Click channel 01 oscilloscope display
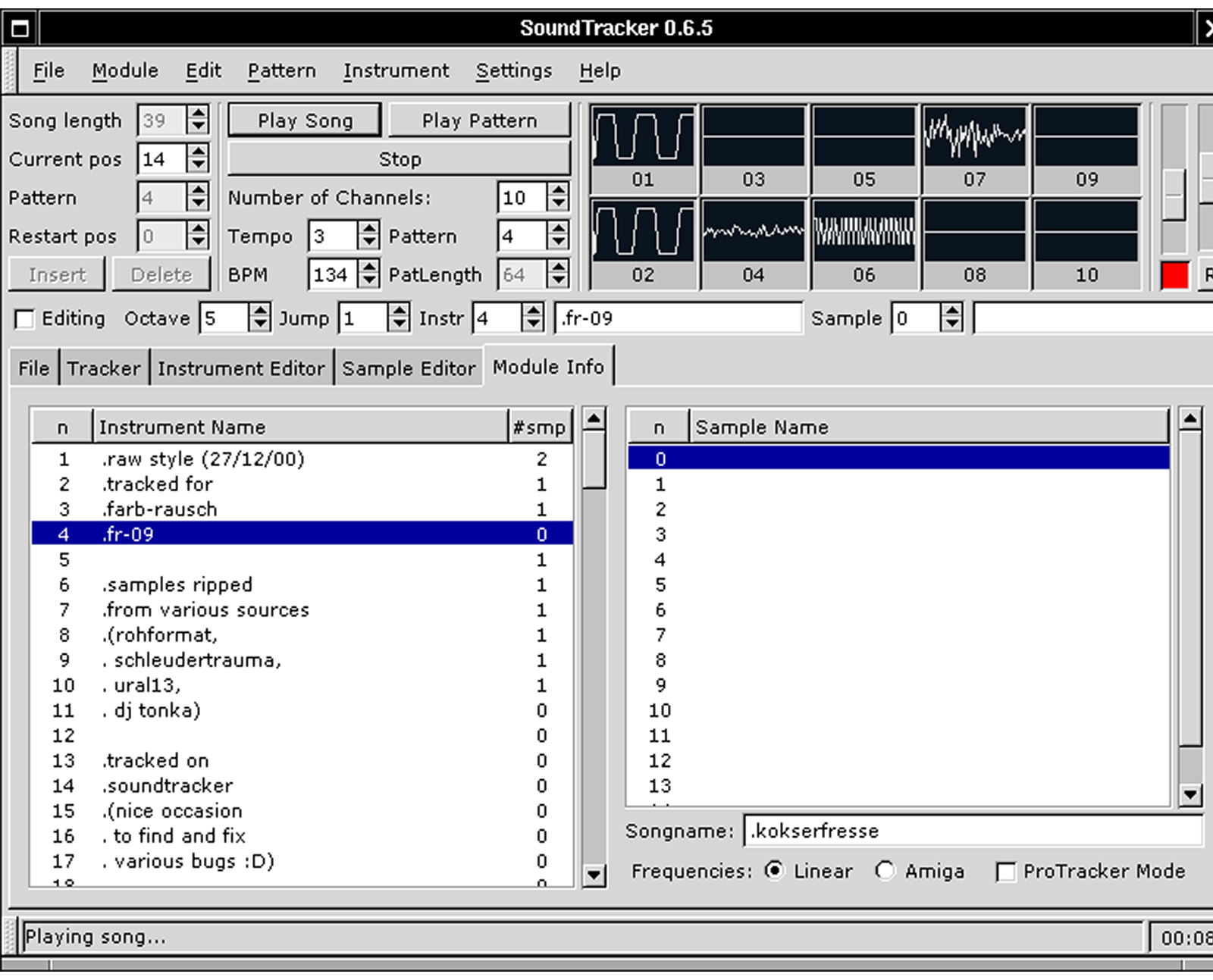The image size is (1213, 980). coord(642,136)
